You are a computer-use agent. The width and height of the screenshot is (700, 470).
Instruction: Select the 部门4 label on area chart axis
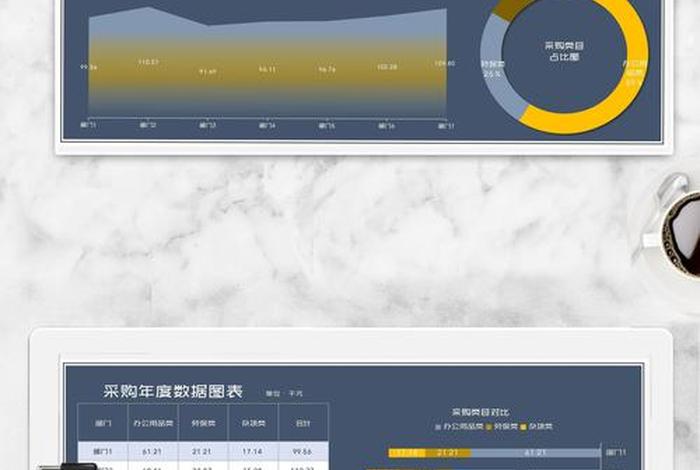[x=267, y=126]
